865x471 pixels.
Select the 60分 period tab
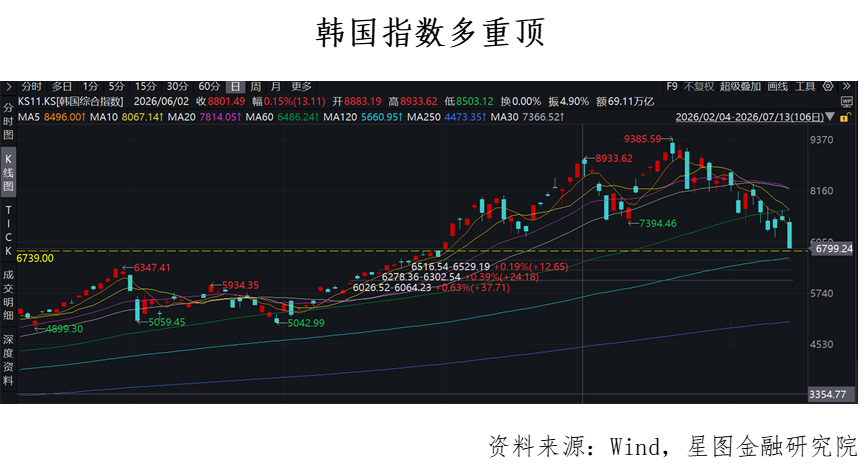tap(209, 87)
